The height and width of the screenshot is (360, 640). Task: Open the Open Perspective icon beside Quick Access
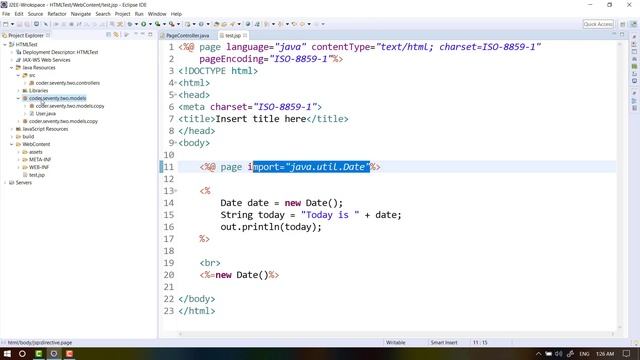point(622,24)
